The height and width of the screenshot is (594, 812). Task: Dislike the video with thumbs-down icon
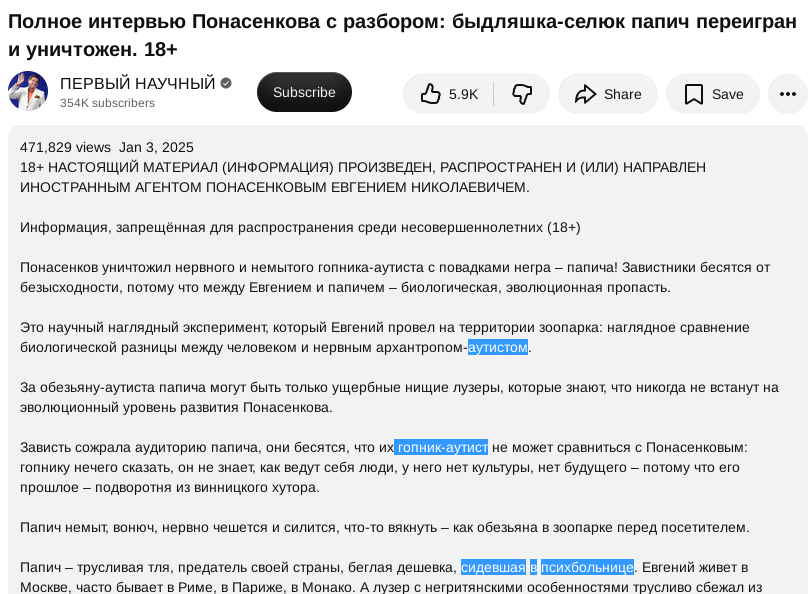522,94
